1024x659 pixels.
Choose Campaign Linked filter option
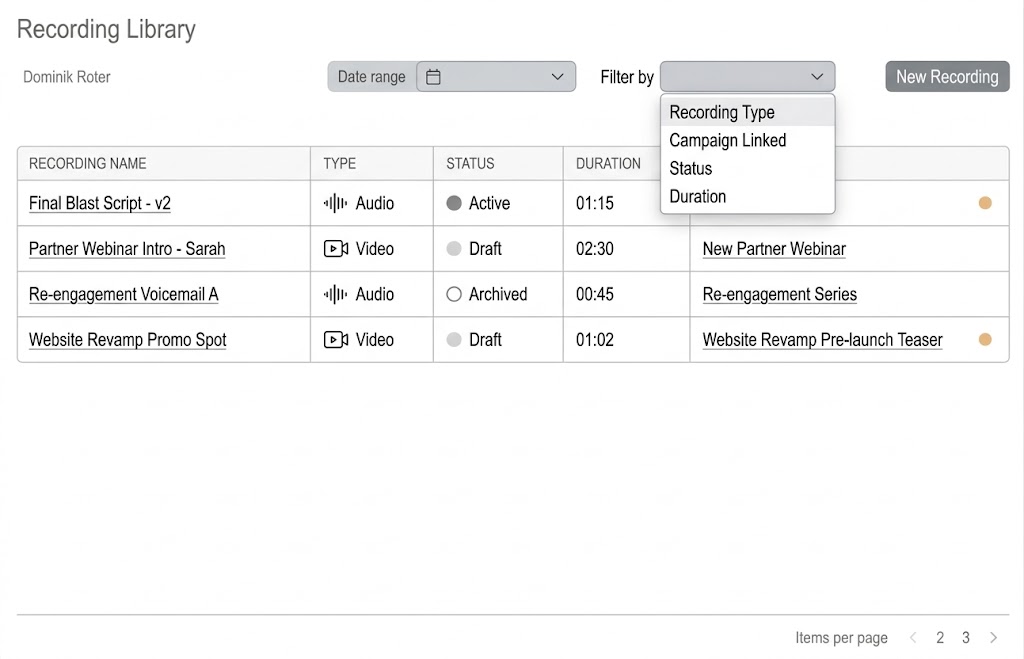tap(747, 140)
